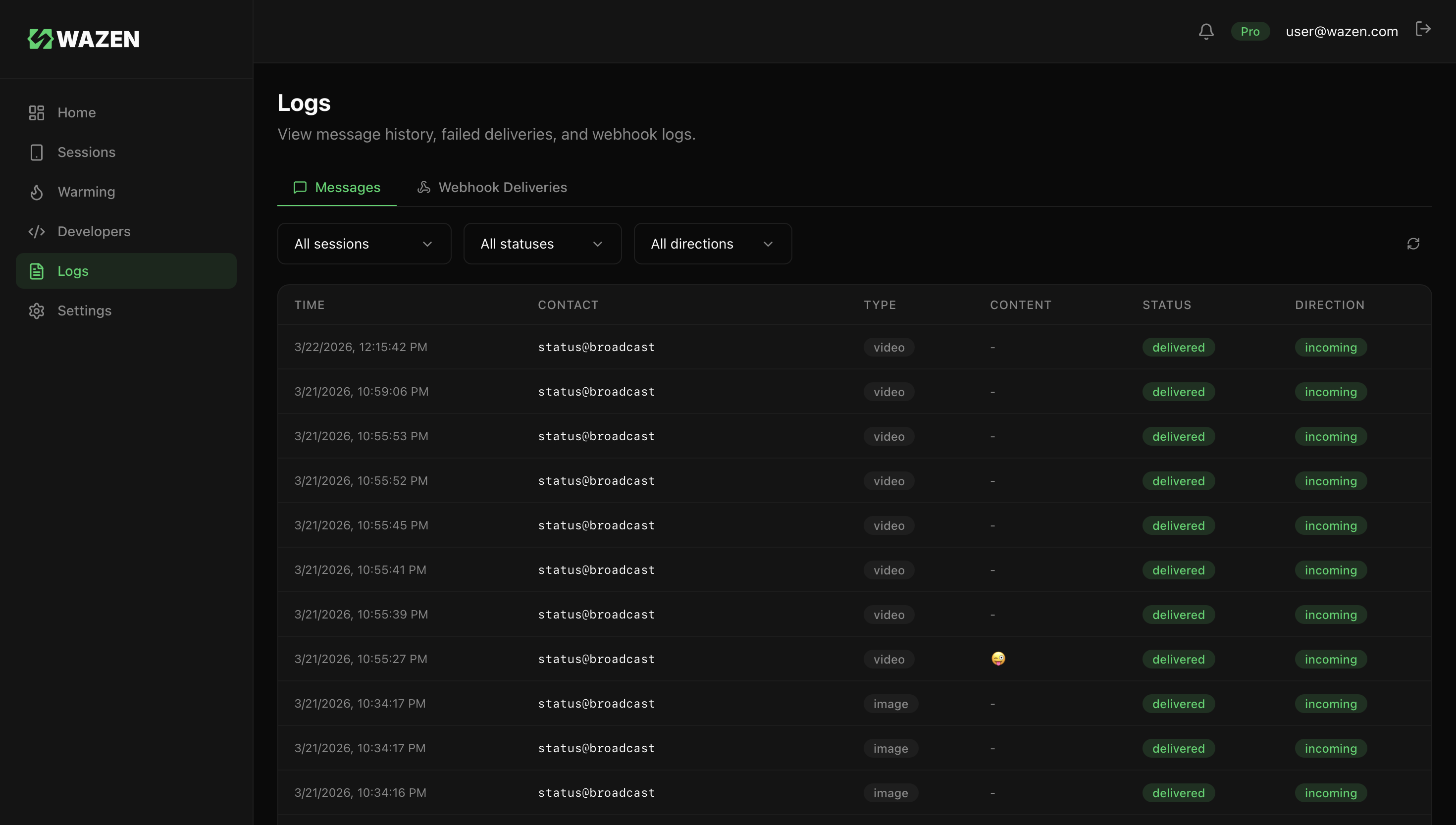Image resolution: width=1456 pixels, height=825 pixels.
Task: Open the Warming flame icon
Action: [36, 192]
